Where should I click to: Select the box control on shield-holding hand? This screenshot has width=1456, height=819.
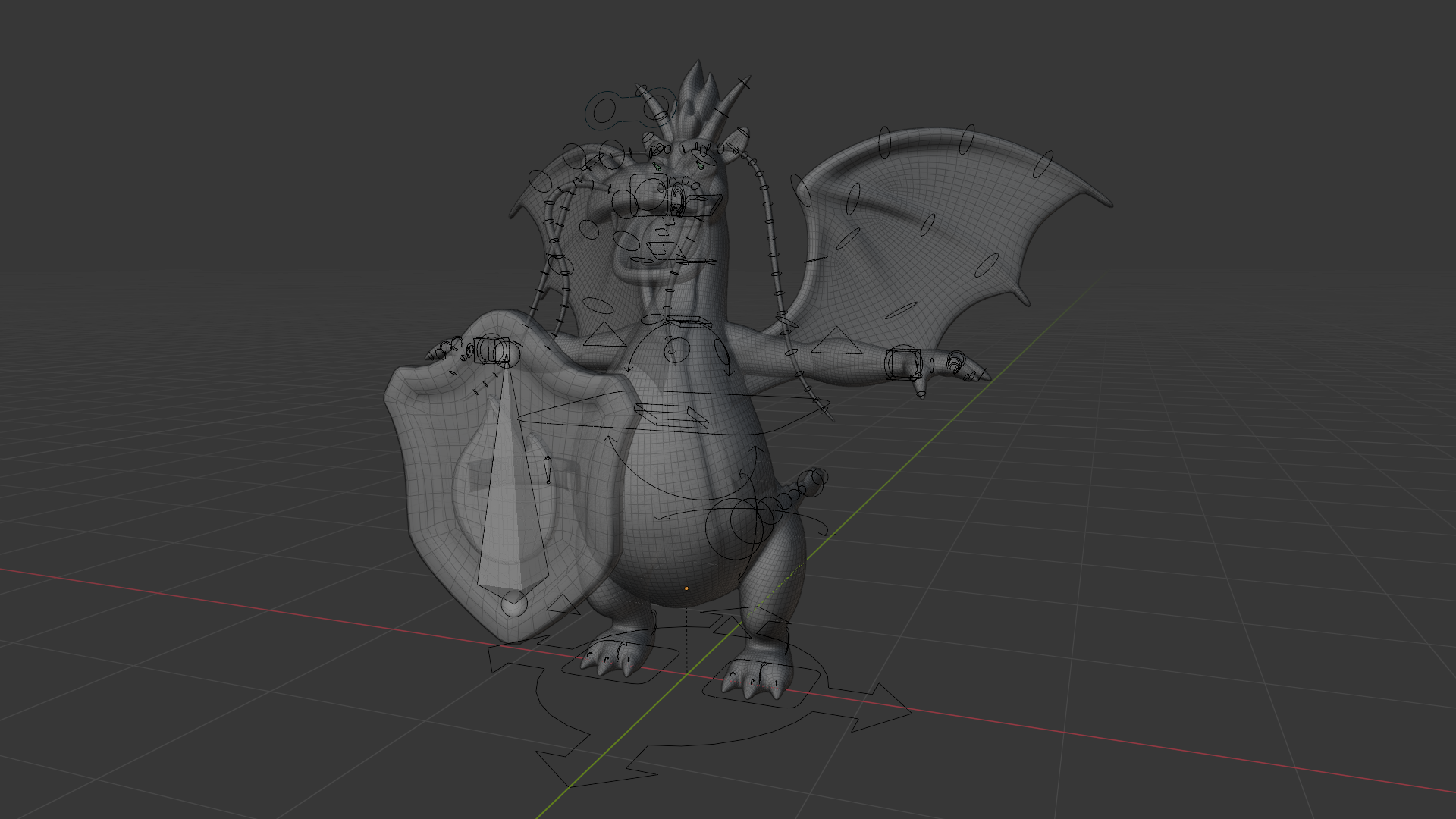[491, 350]
